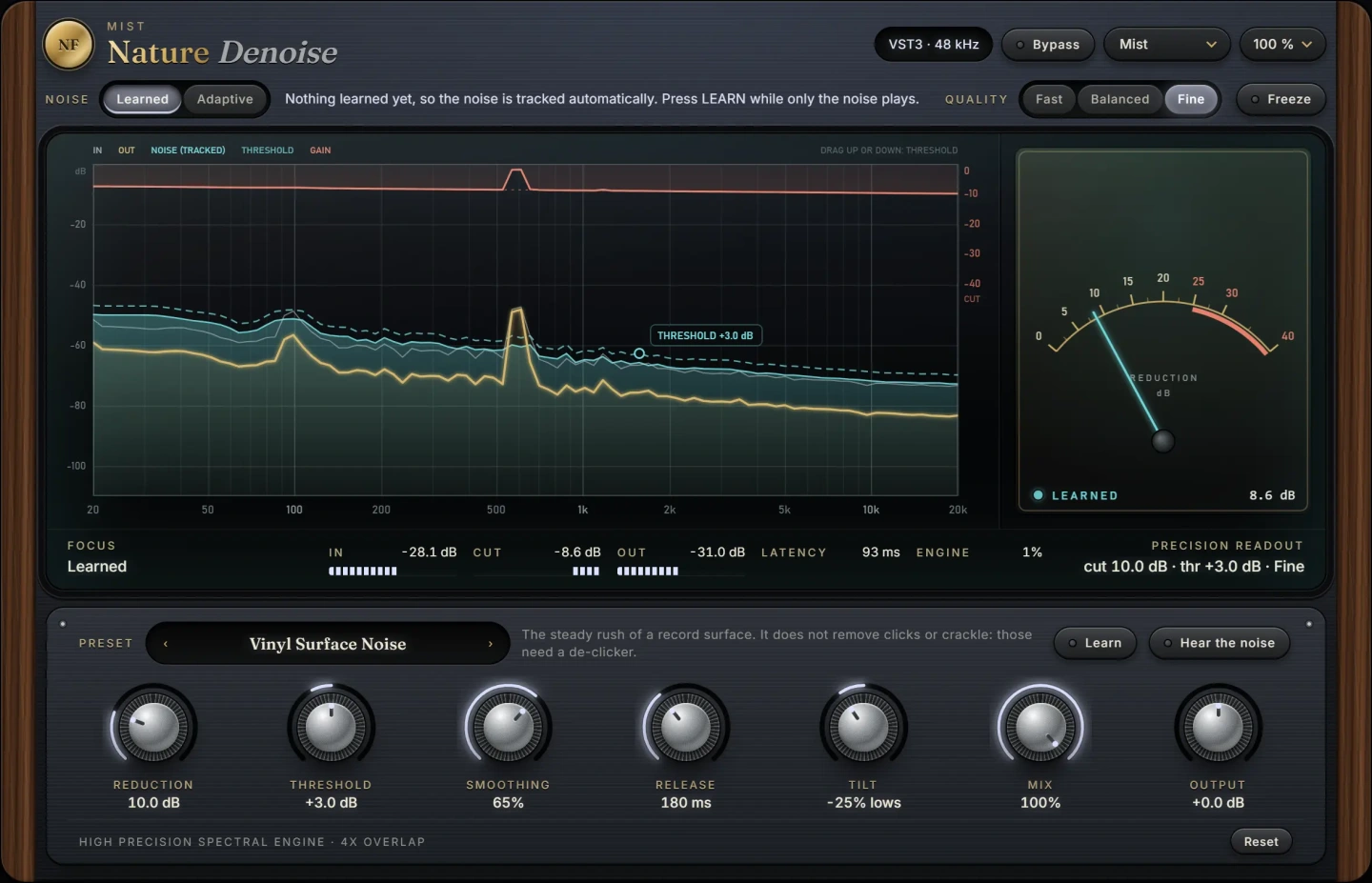Click the THRESHOLD +3.0 dB tooltip label
The width and height of the screenshot is (1372, 883).
(x=705, y=335)
